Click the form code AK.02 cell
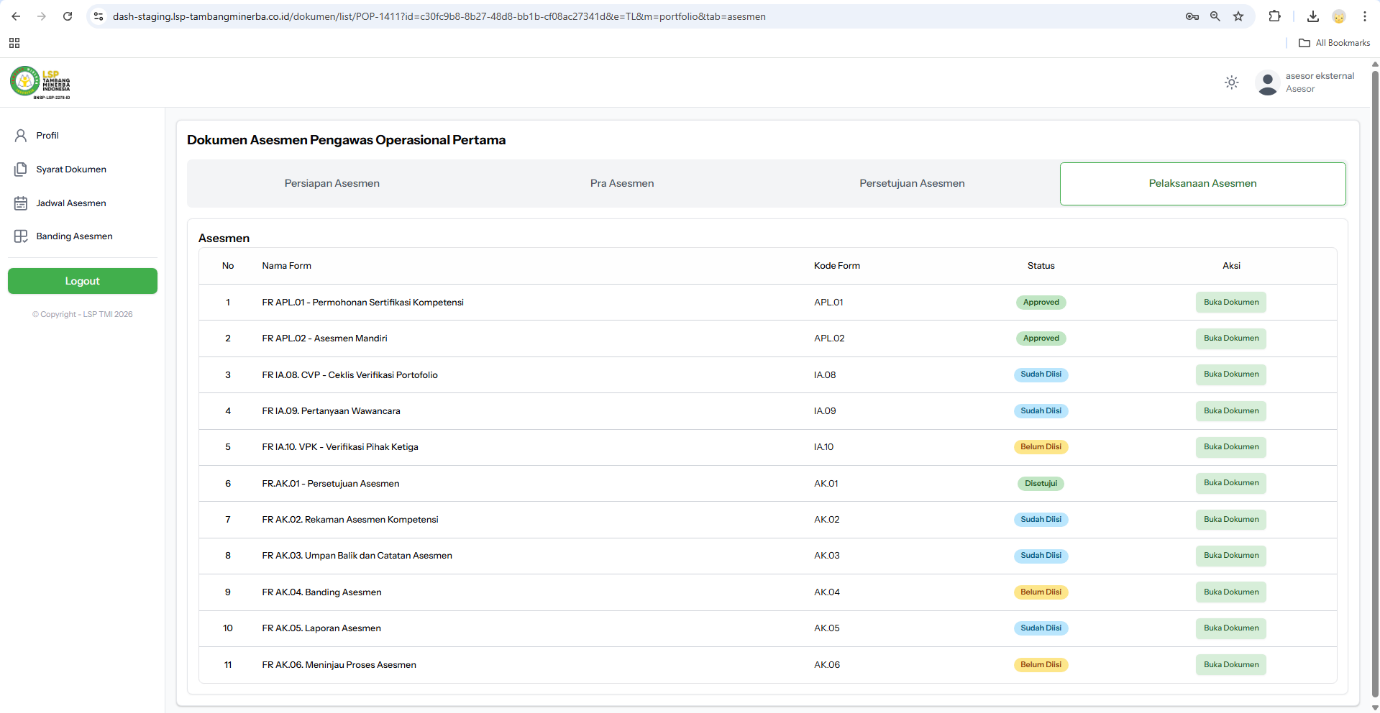Screen dimensions: 1380x713 click(x=827, y=519)
